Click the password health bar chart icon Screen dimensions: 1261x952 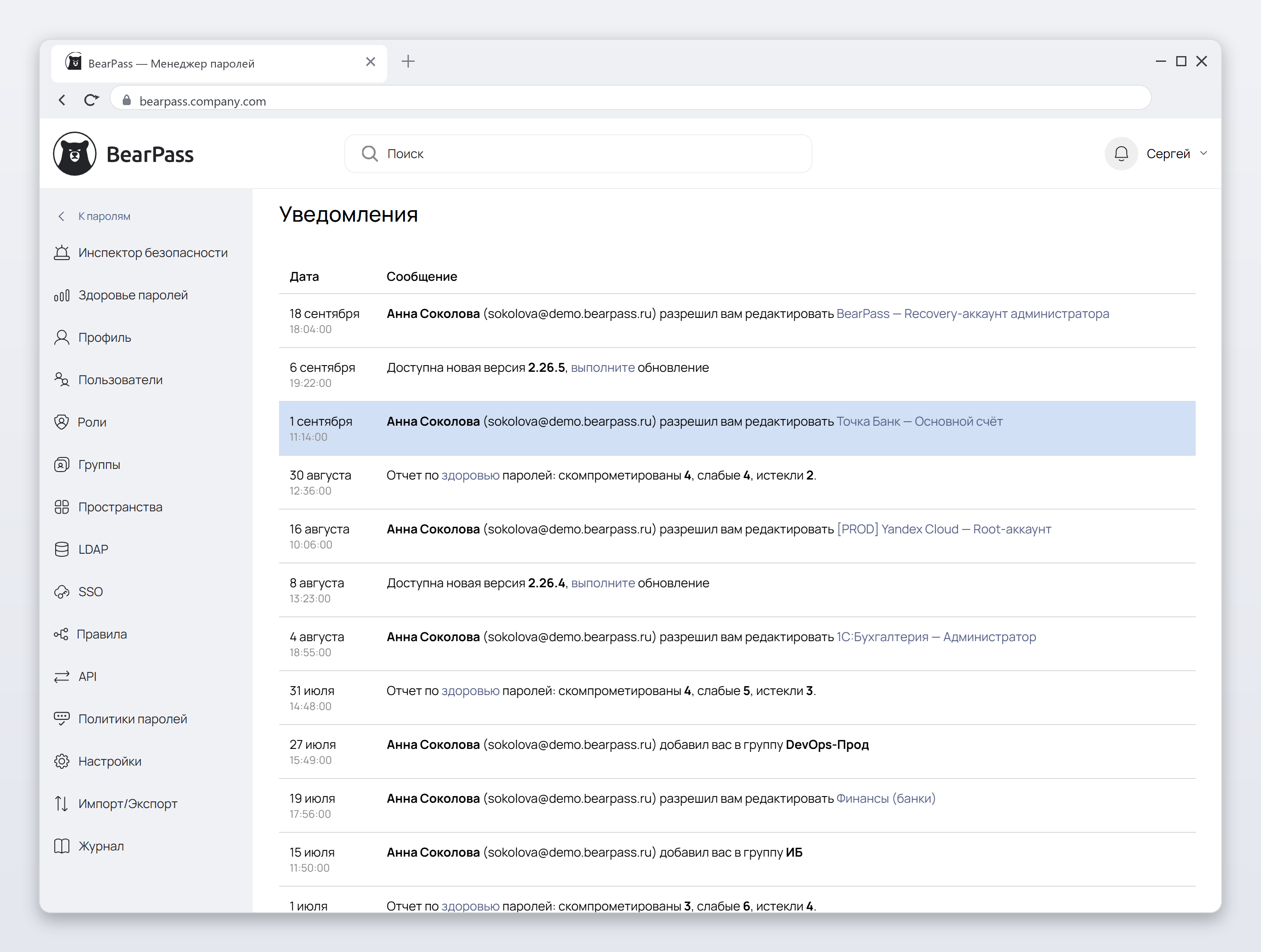pos(61,295)
